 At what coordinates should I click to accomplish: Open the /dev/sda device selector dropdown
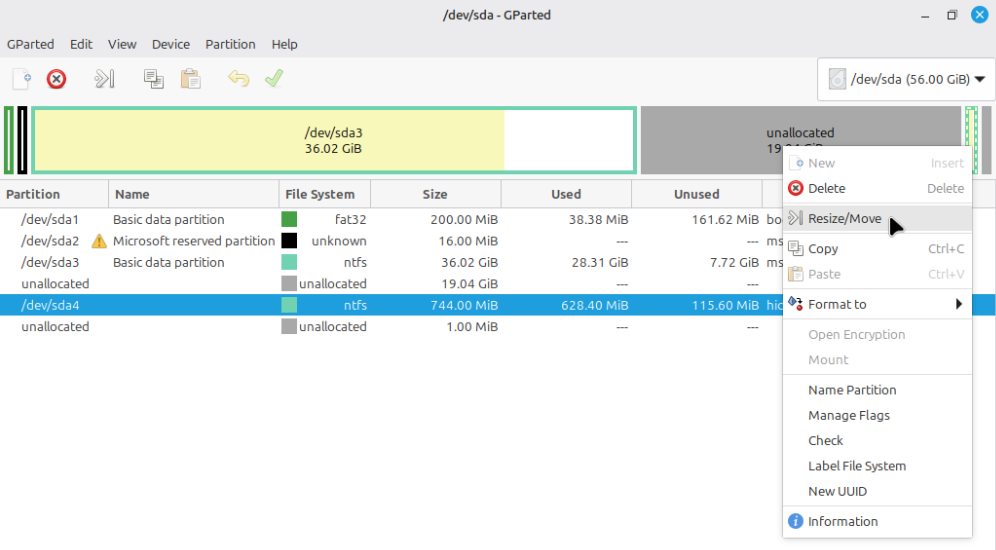click(906, 79)
